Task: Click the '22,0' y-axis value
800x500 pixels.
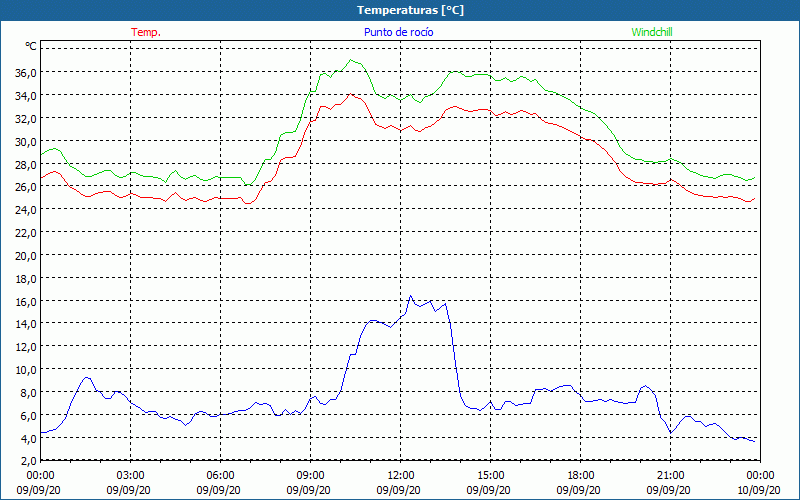Action: tap(26, 233)
